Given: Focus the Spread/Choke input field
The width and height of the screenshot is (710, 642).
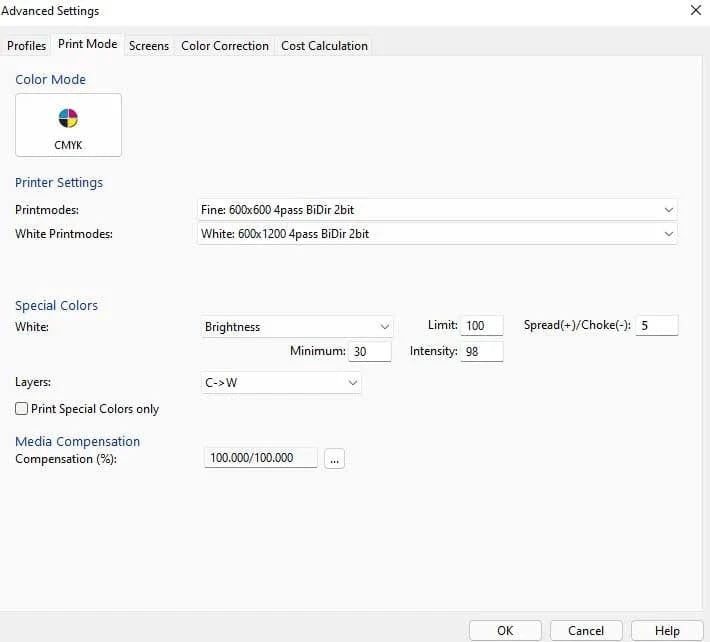Looking at the screenshot, I should (656, 326).
